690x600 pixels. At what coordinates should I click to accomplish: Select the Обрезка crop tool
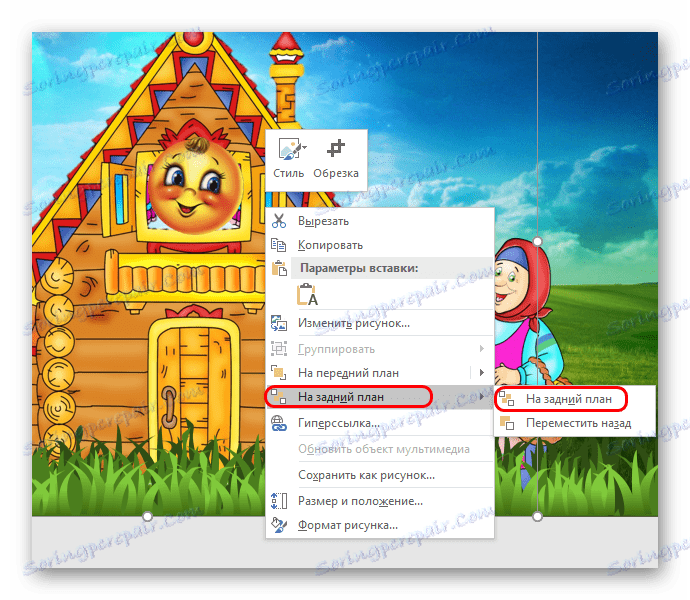tap(335, 158)
